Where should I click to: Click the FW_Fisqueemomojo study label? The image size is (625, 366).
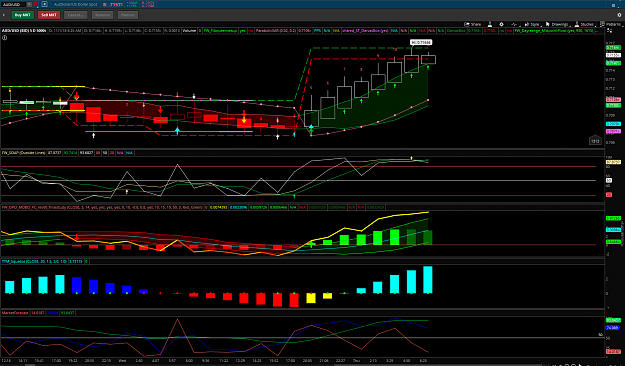tap(220, 30)
